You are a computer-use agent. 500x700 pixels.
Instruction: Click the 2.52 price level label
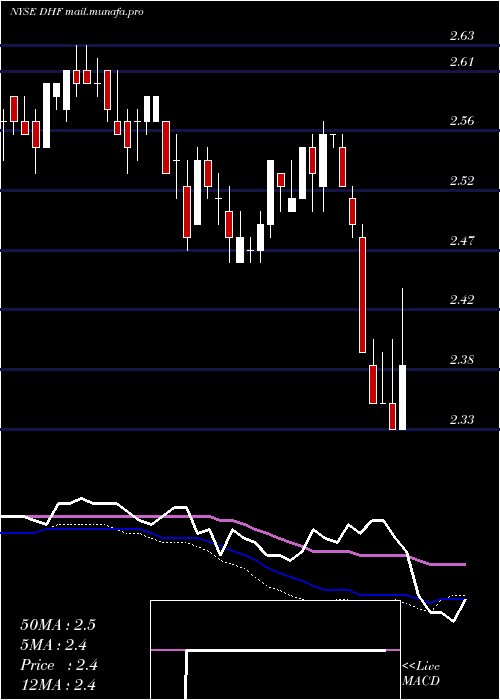[x=462, y=181]
